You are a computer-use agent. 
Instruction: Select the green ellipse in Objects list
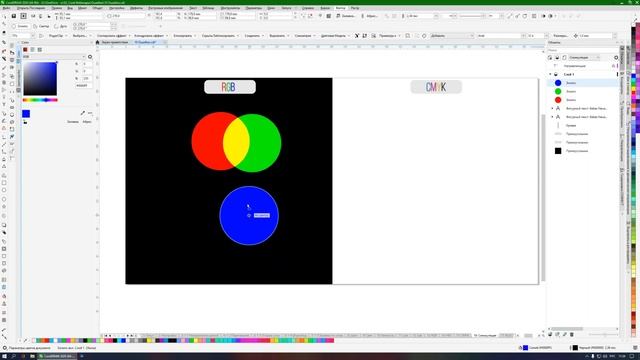[x=583, y=91]
